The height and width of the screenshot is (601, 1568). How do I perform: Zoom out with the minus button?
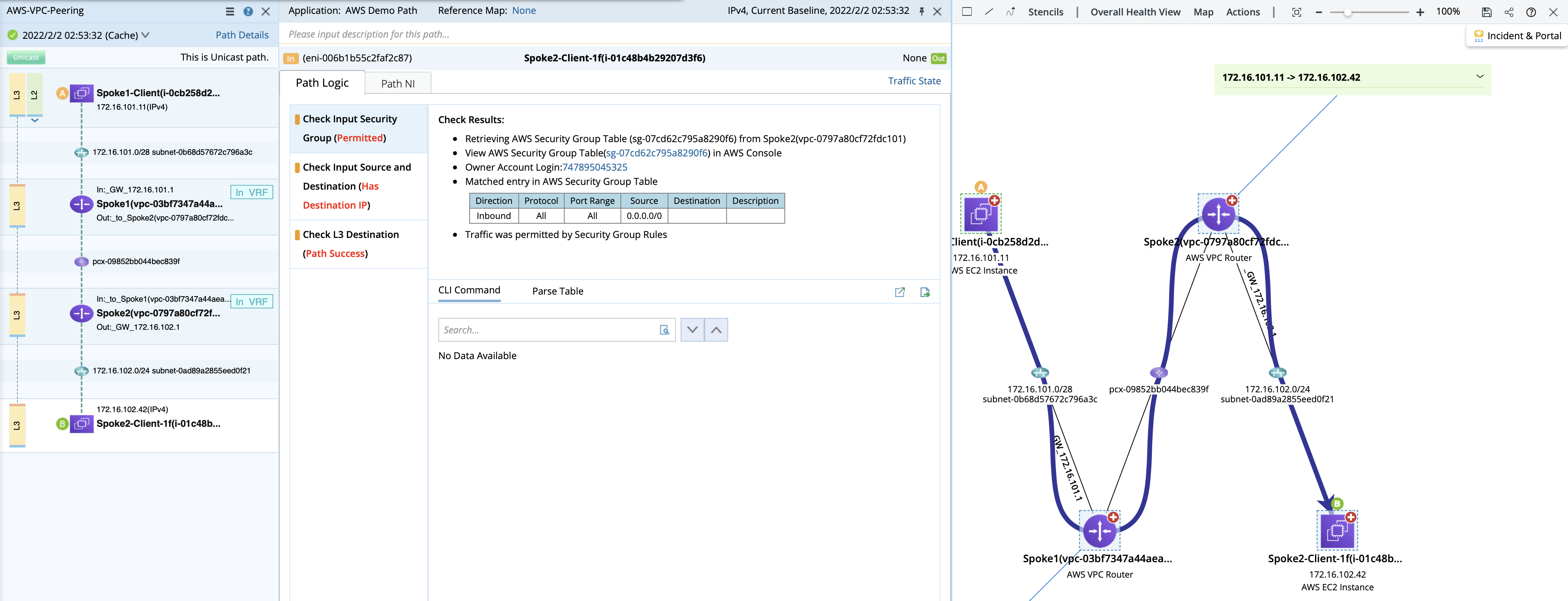[x=1319, y=12]
